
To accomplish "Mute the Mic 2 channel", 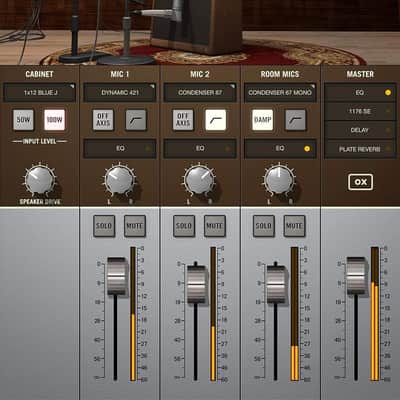I will (215, 226).
